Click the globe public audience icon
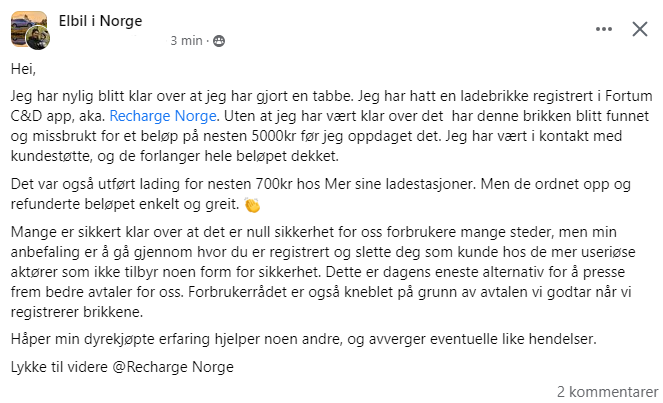 coord(219,41)
